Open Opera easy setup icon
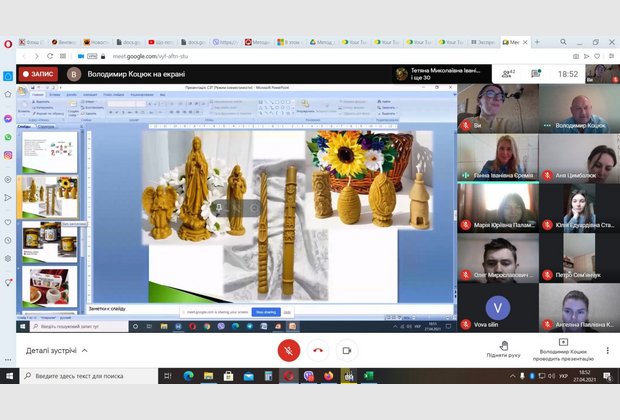Screen dimensions: 620x420 [x=611, y=56]
